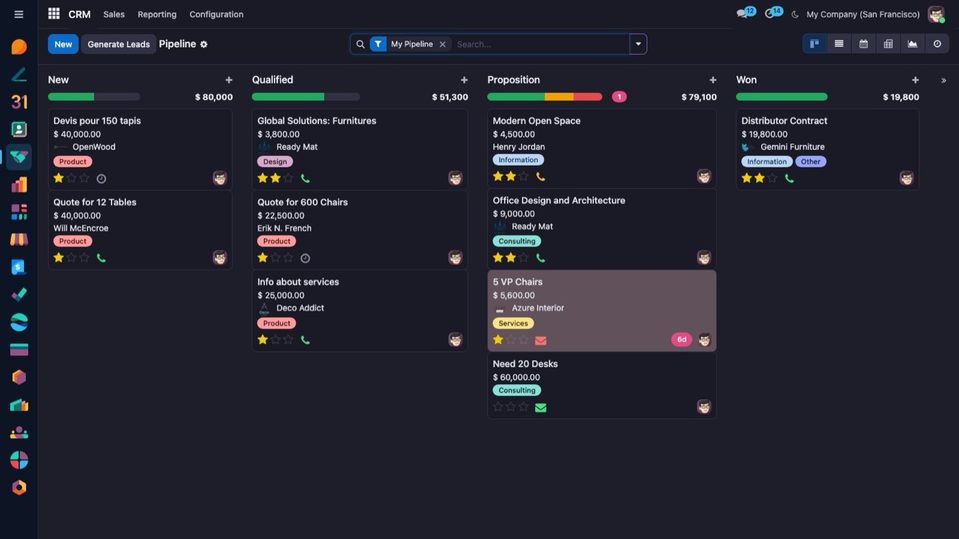
Task: Click orange segment of Proposition progress bar
Action: 559,97
